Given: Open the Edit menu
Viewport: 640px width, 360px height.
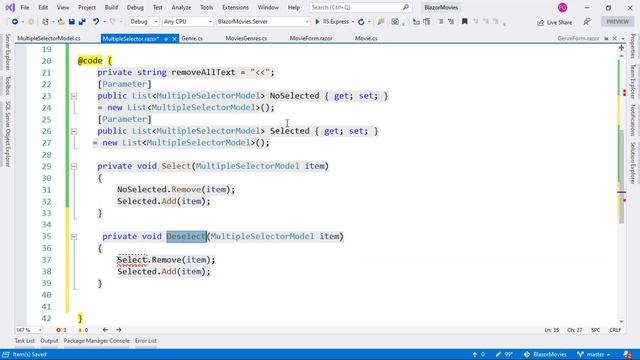Looking at the screenshot, I should [x=43, y=7].
